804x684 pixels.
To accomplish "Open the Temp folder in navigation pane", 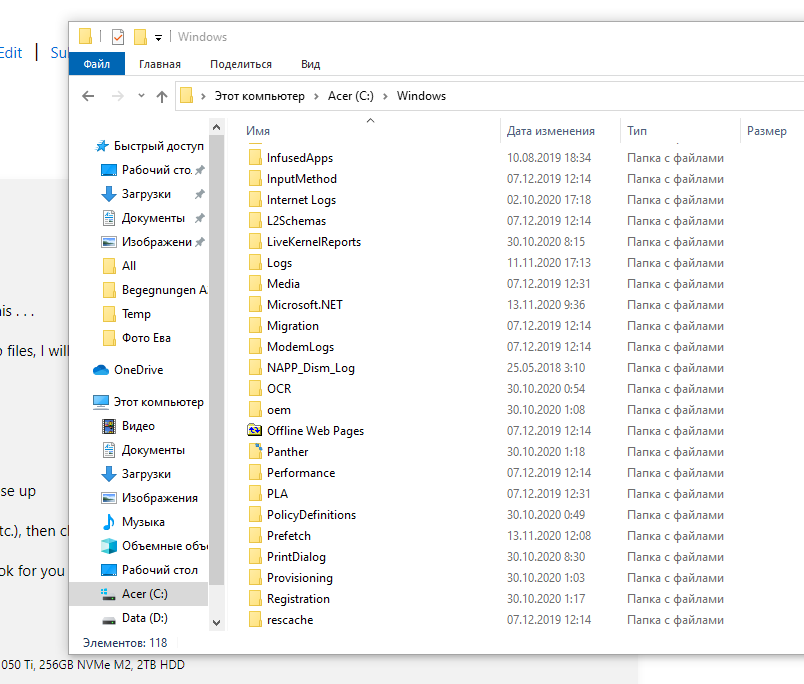I will (x=126, y=314).
